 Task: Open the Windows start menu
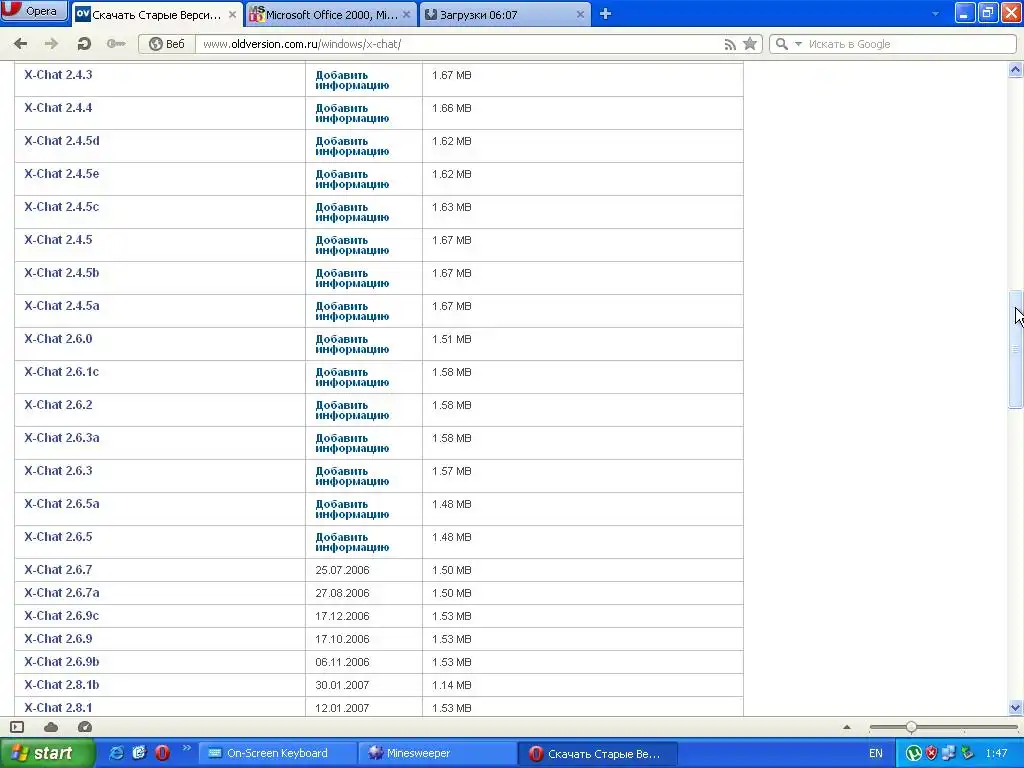click(47, 753)
